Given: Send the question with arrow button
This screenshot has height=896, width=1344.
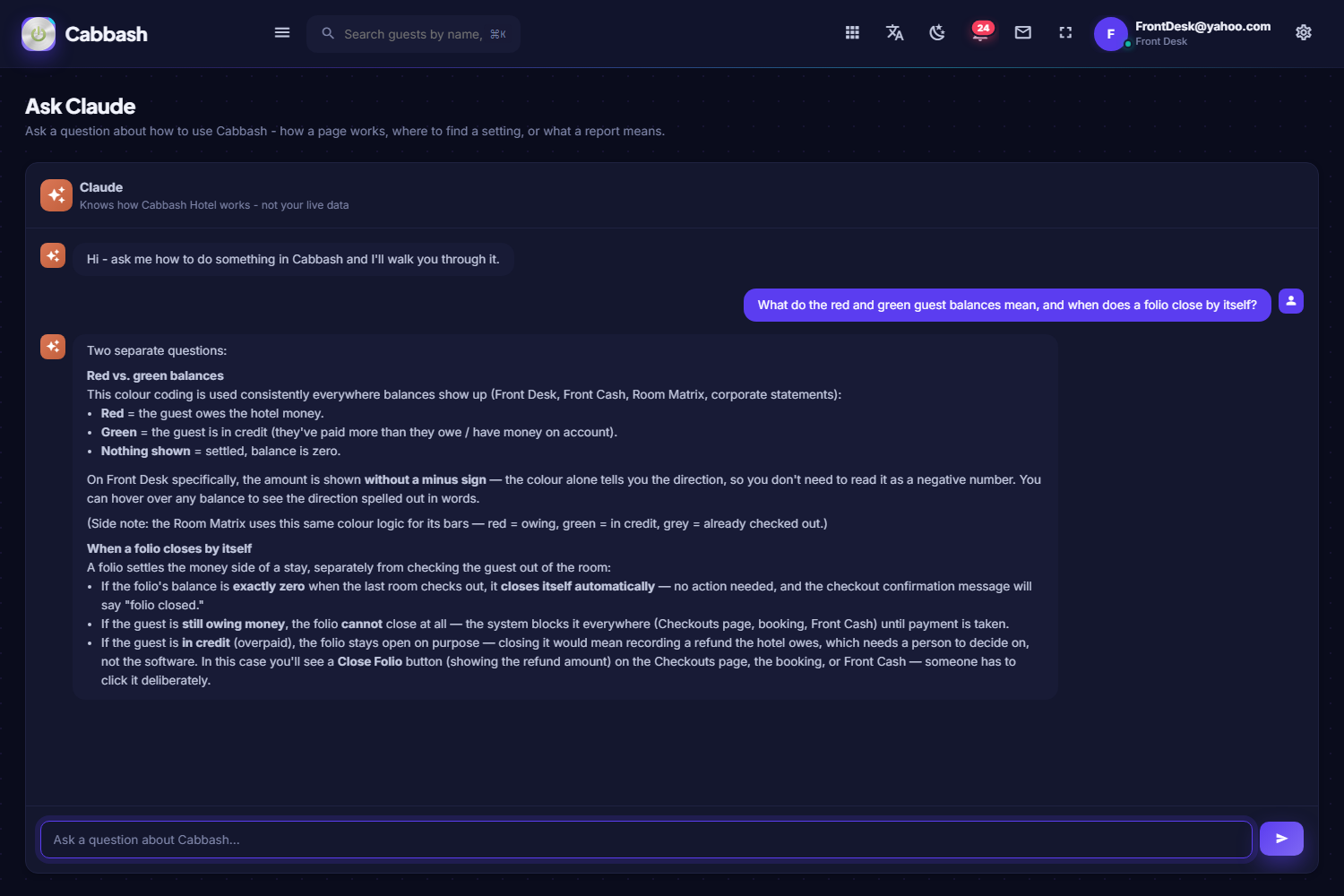Looking at the screenshot, I should [1281, 839].
